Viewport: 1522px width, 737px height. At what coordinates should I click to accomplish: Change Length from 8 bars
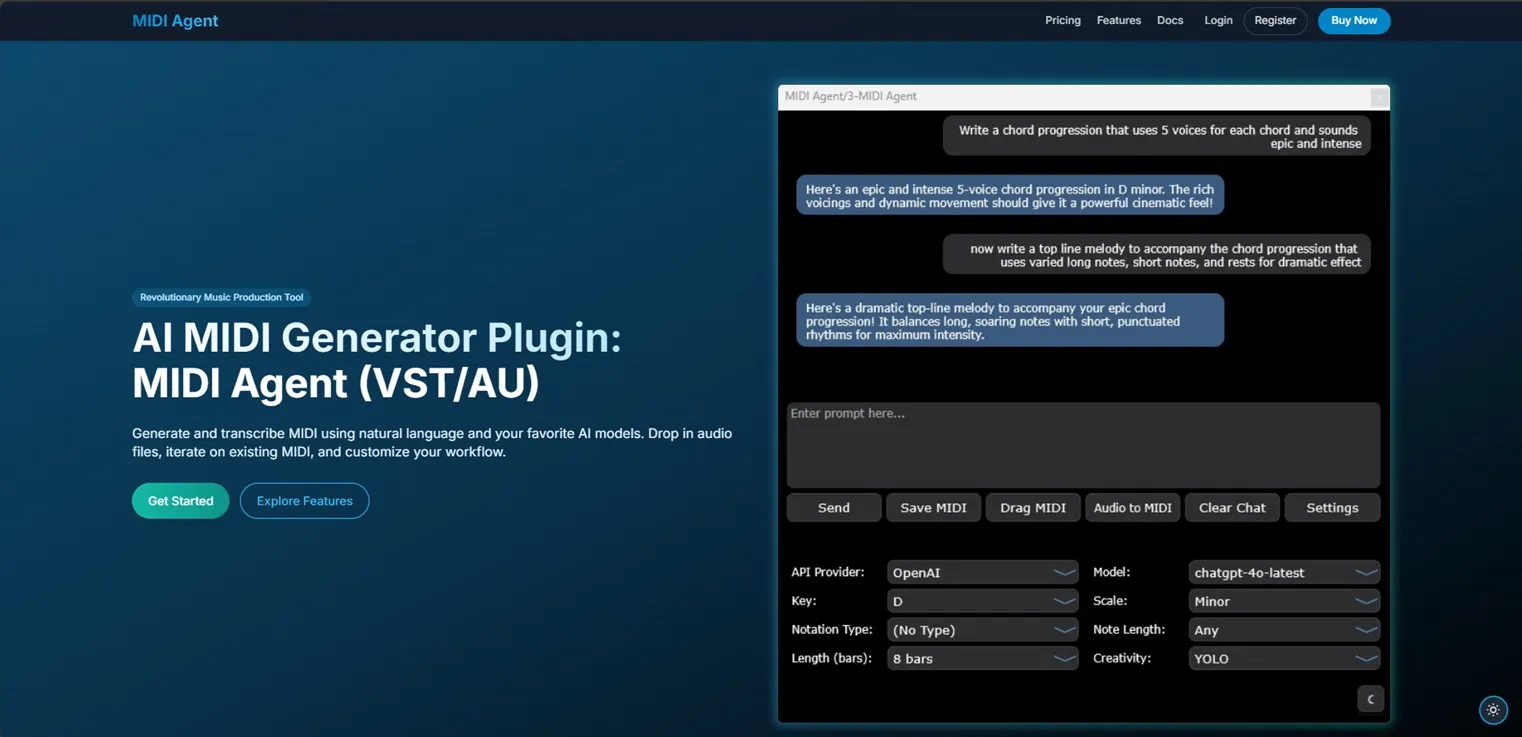tap(982, 658)
